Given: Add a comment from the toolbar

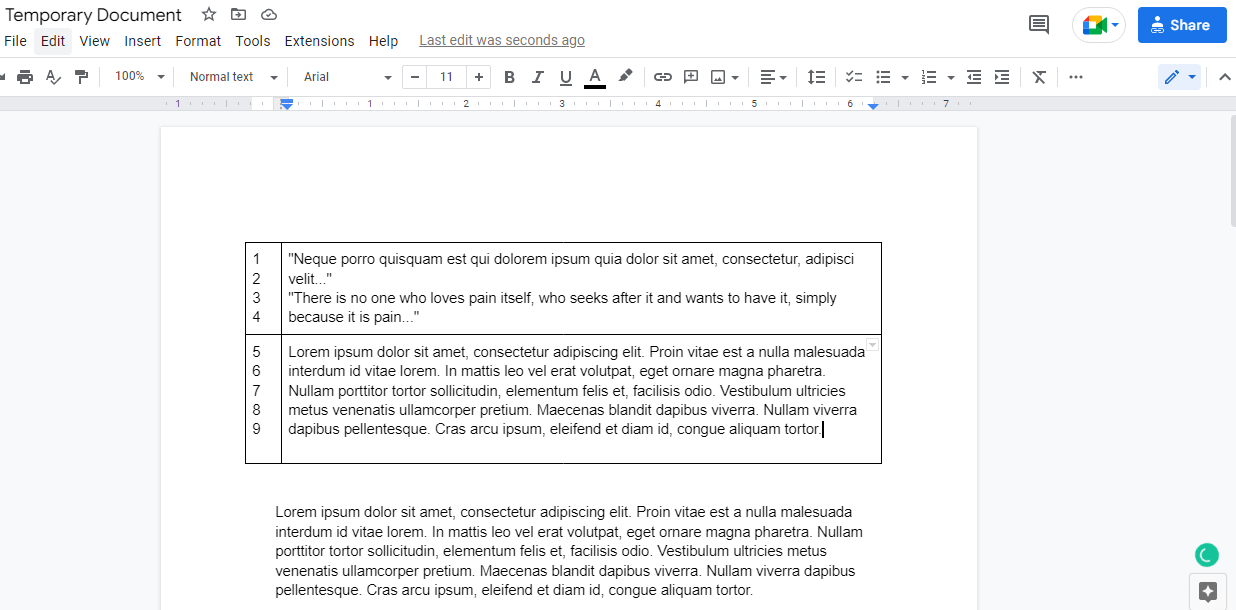Looking at the screenshot, I should (690, 76).
